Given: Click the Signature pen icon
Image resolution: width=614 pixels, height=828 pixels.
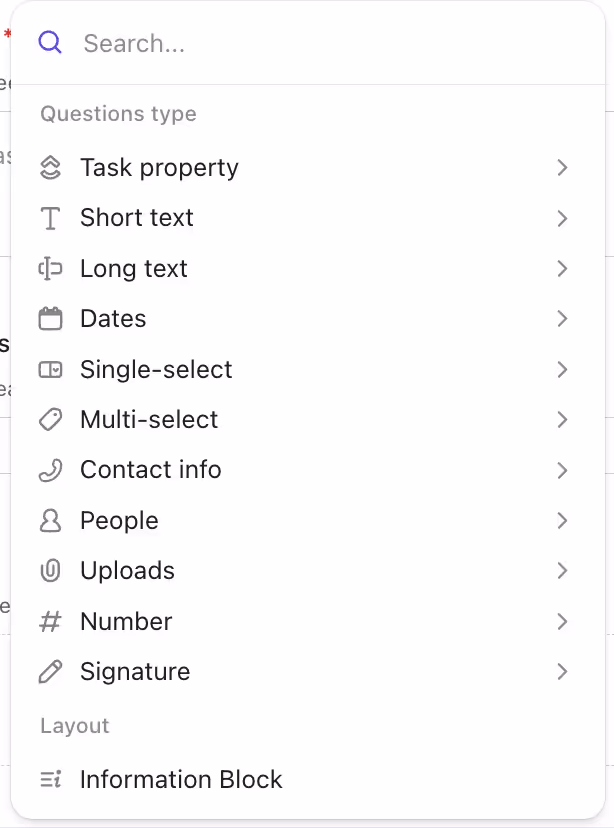Looking at the screenshot, I should 50,671.
